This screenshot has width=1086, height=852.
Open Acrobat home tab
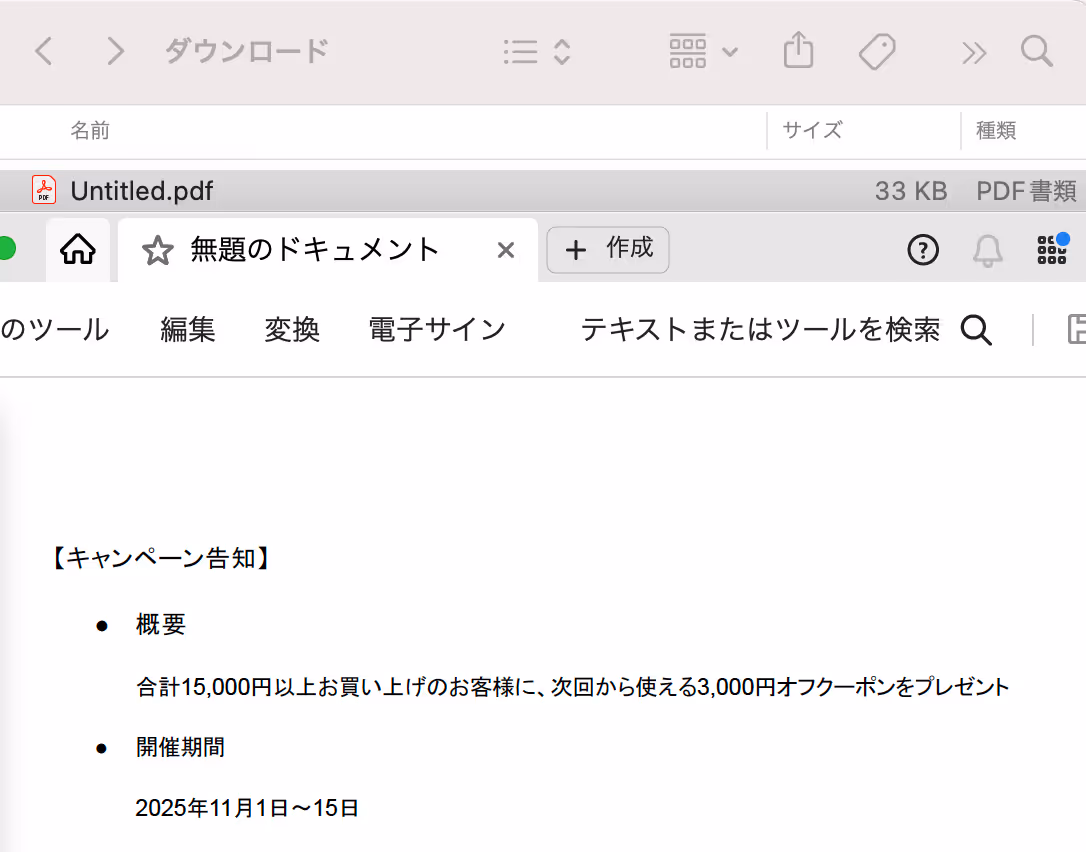78,249
